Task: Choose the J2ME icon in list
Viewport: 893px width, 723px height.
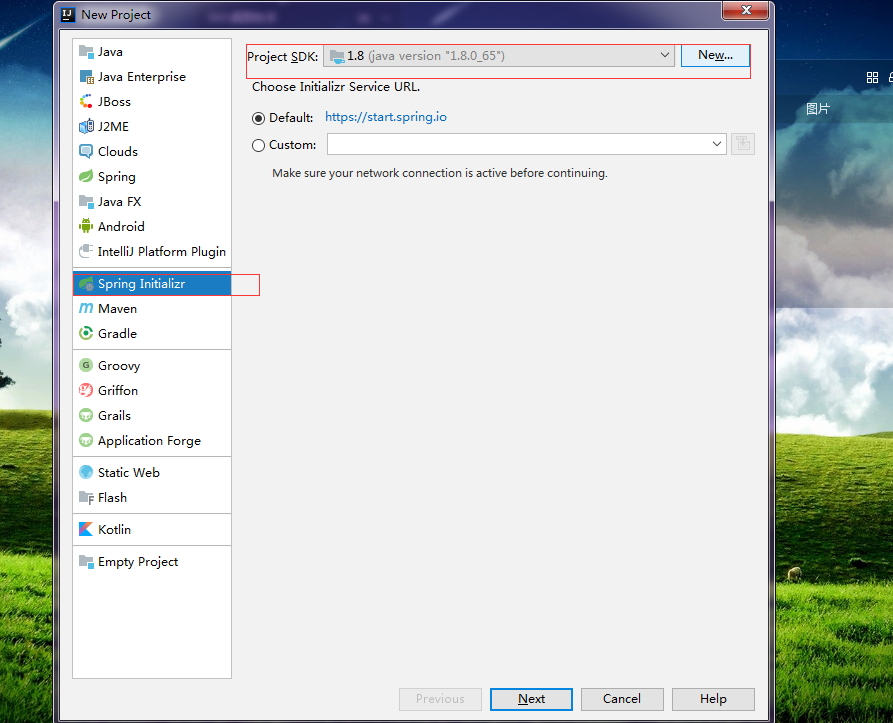Action: (86, 126)
